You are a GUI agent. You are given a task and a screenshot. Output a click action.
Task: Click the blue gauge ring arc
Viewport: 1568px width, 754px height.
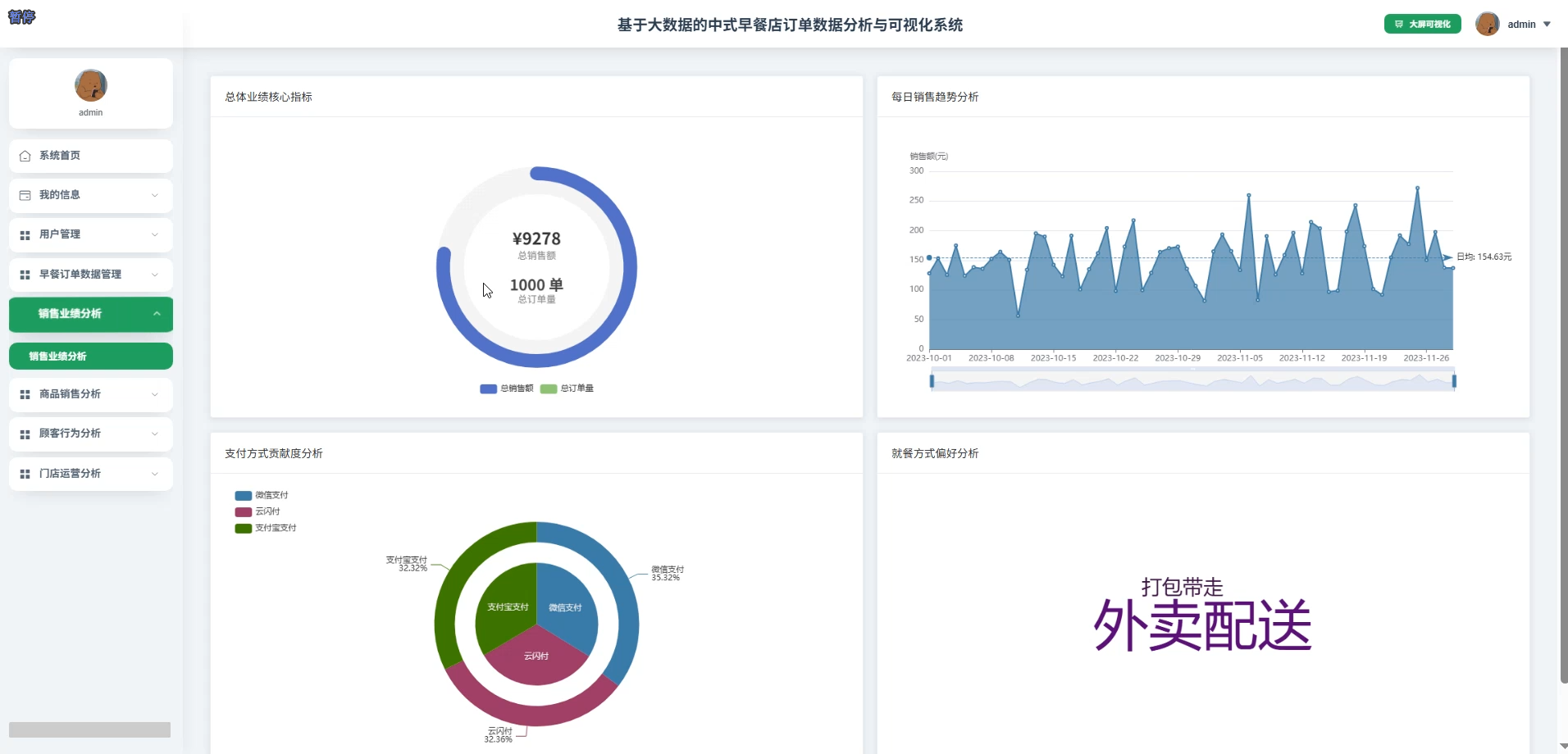(x=628, y=267)
